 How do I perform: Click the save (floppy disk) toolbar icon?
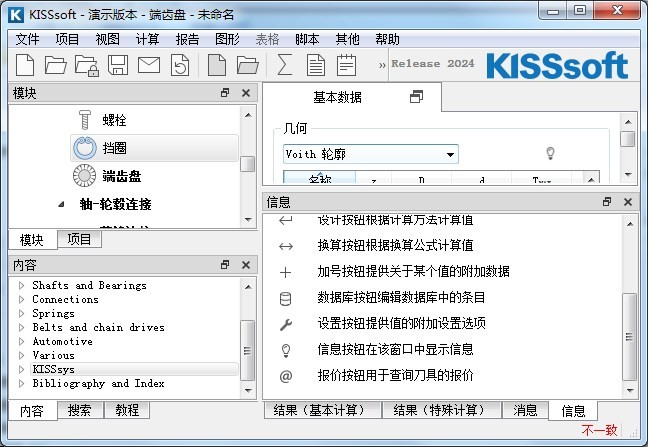[117, 66]
